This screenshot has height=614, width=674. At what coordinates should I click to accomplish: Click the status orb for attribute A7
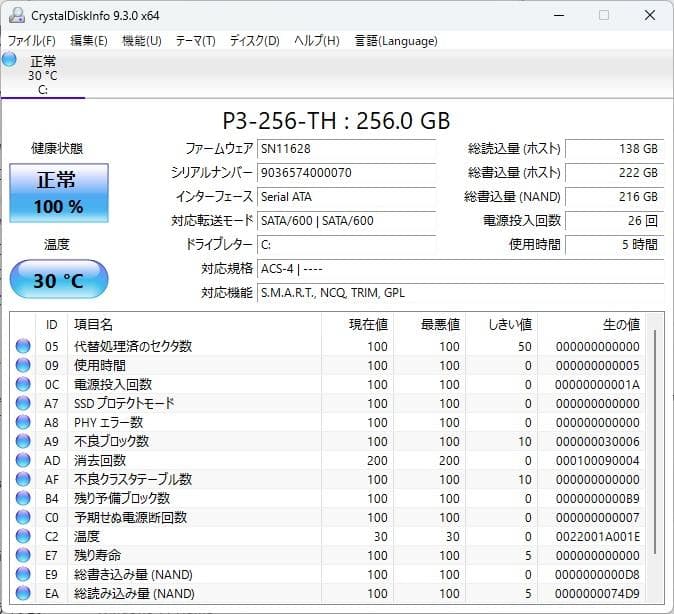click(23, 403)
